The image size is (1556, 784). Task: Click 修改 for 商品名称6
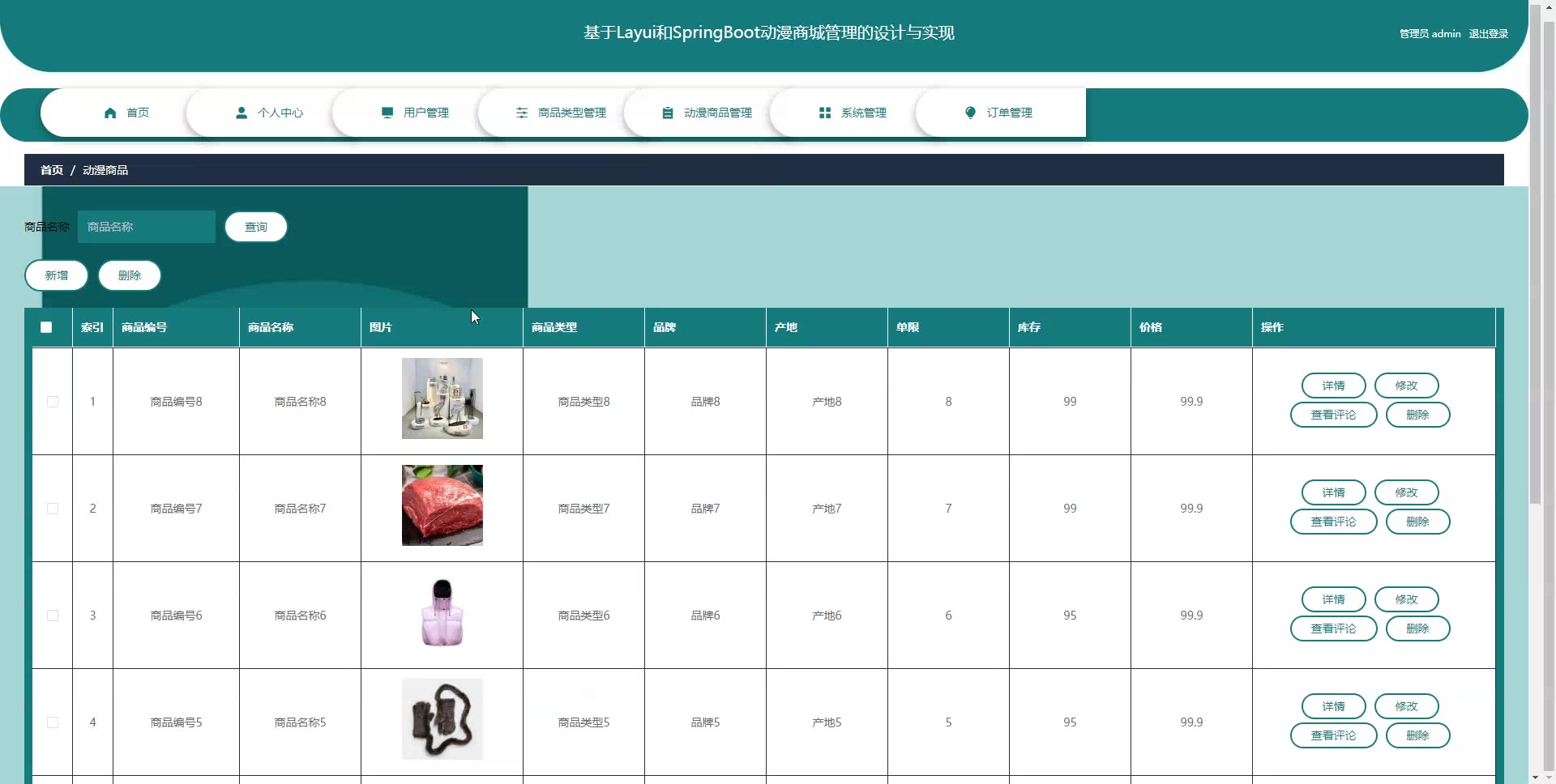[x=1407, y=599]
